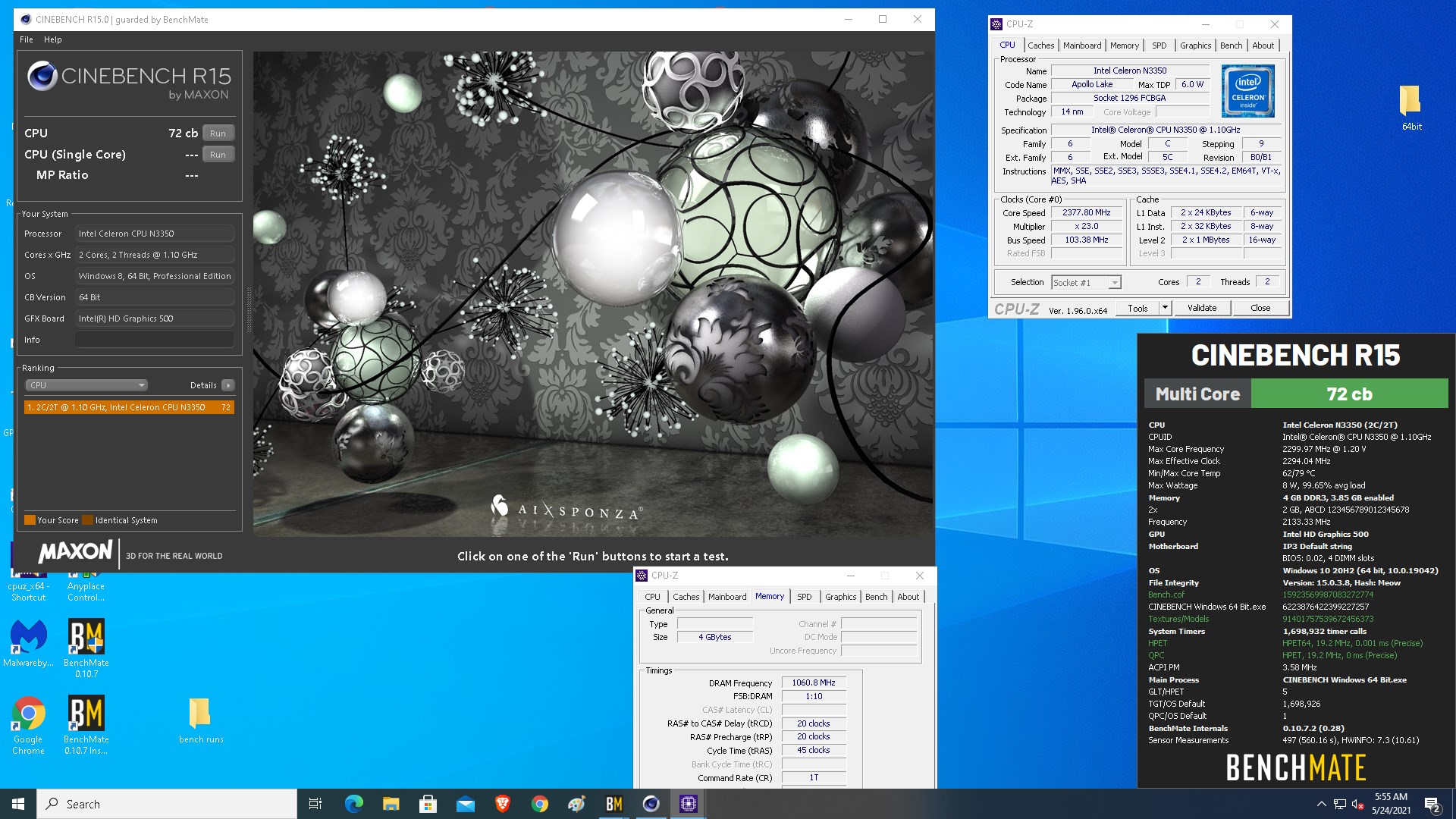Switch to Mainboard tab in top CPU-Z

pos(1082,45)
